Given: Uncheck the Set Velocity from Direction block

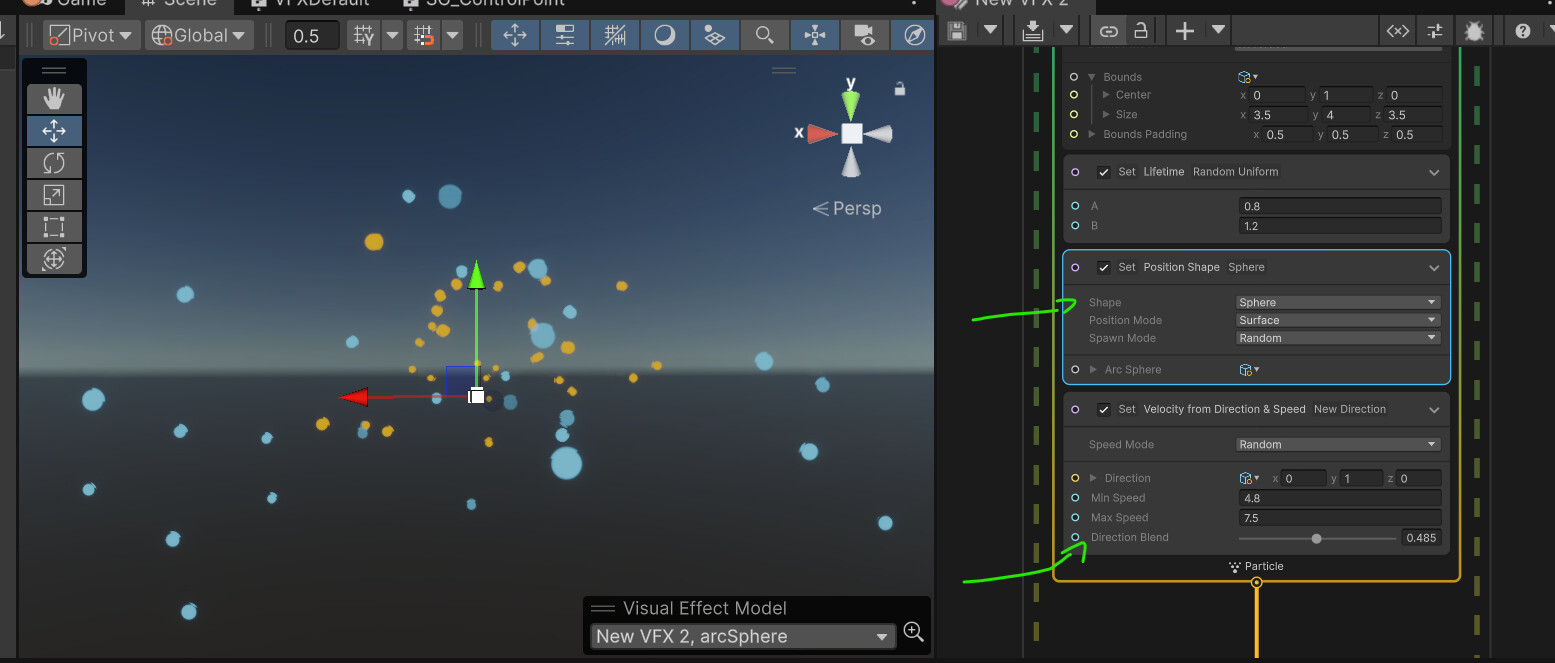Looking at the screenshot, I should (x=1104, y=409).
